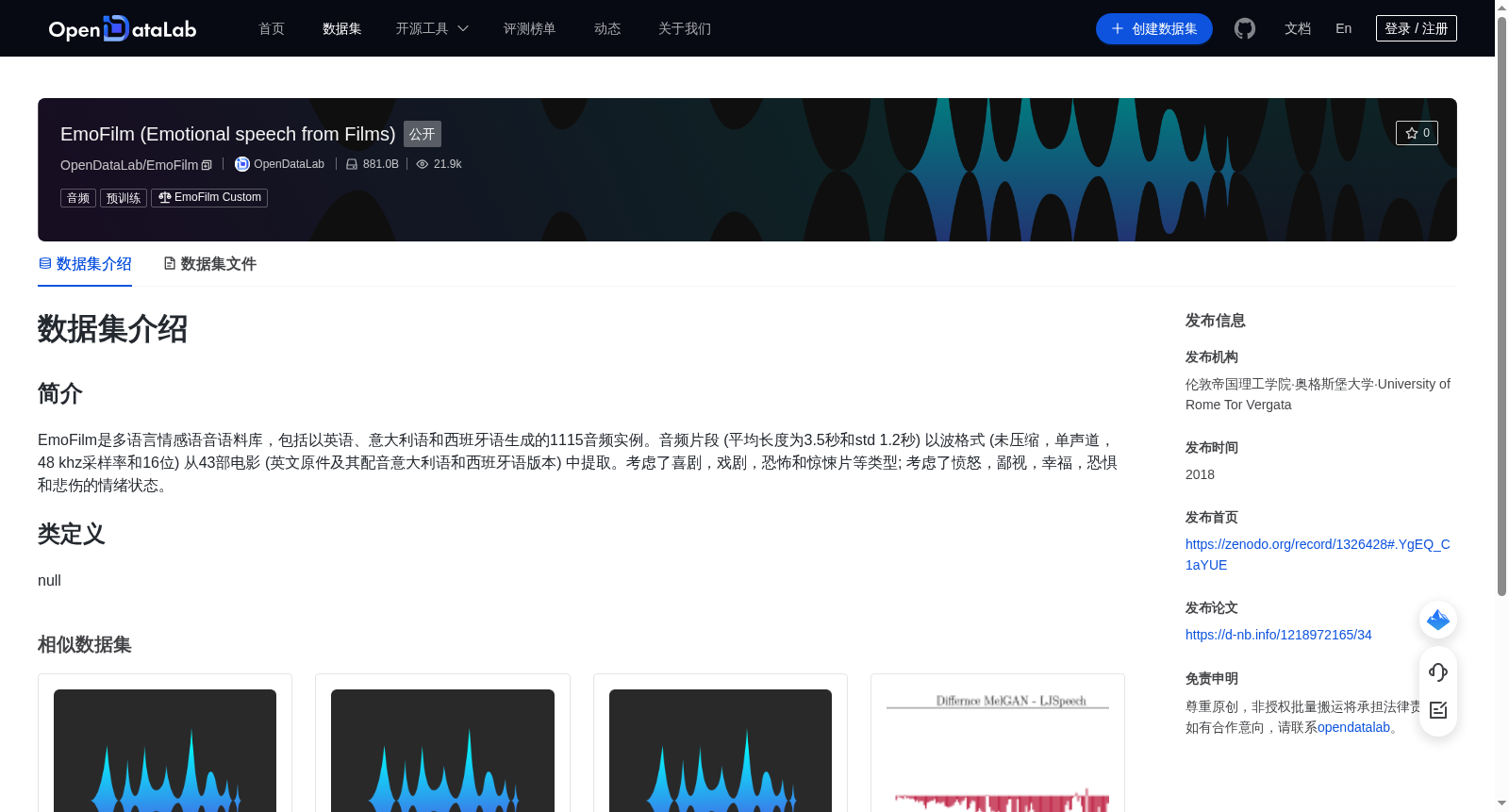Switch language to En
Screen dimensions: 1509x812
tap(1344, 28)
